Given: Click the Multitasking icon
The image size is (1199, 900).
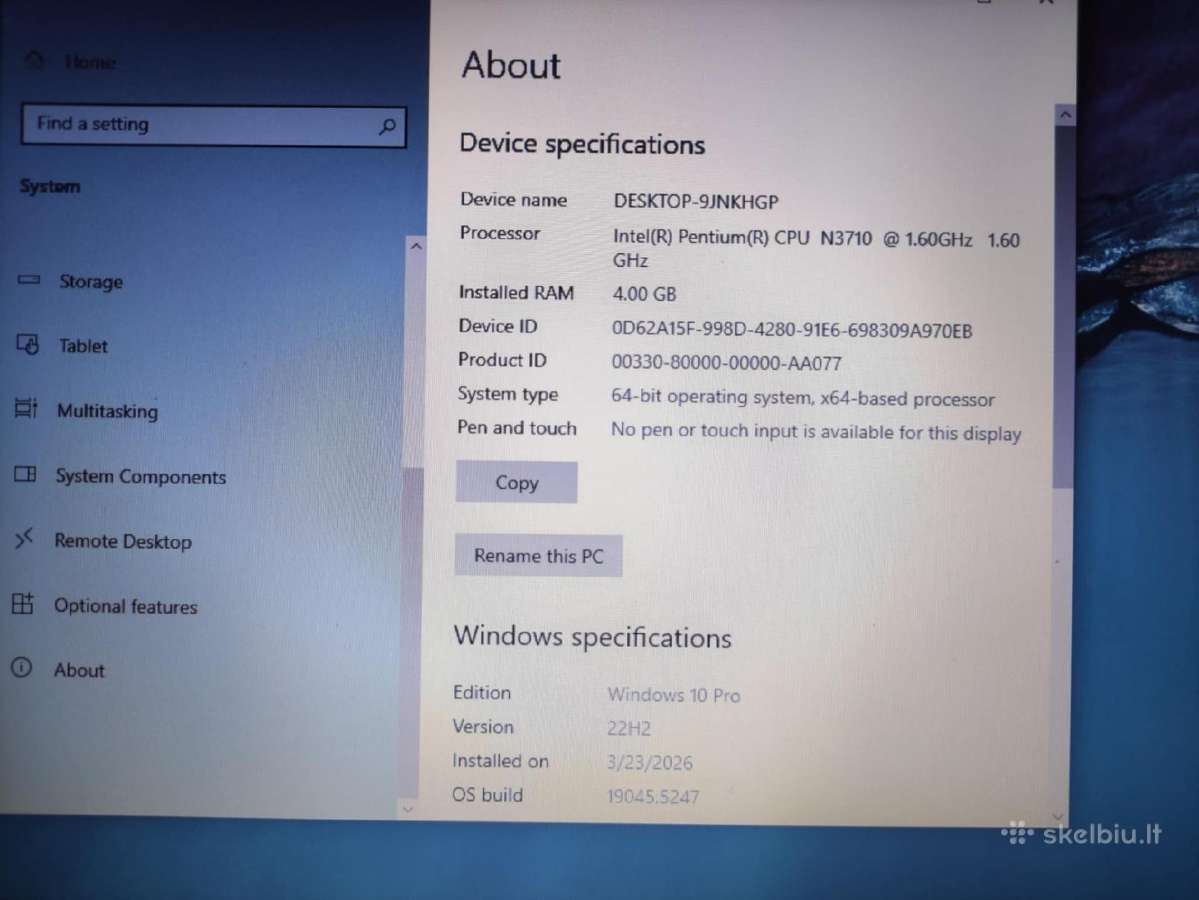Looking at the screenshot, I should pos(26,408).
